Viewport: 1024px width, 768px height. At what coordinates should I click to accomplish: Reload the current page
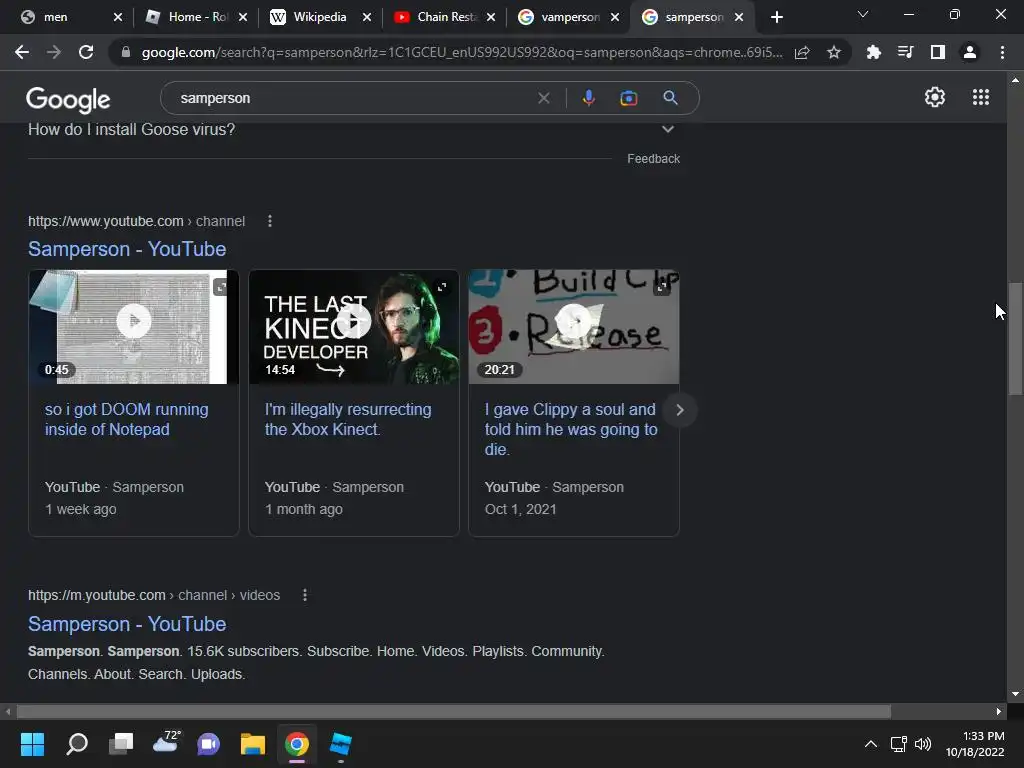[x=86, y=52]
